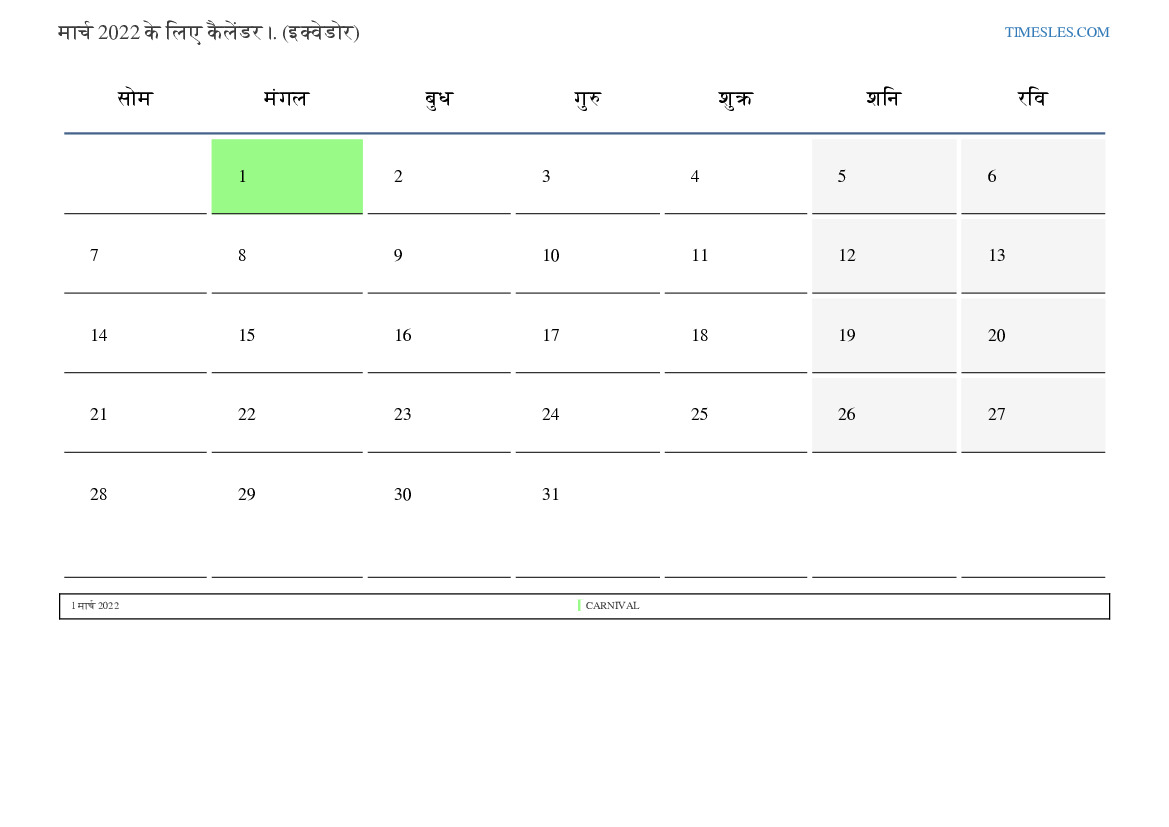Click the गुरु weekday column header

[x=587, y=98]
